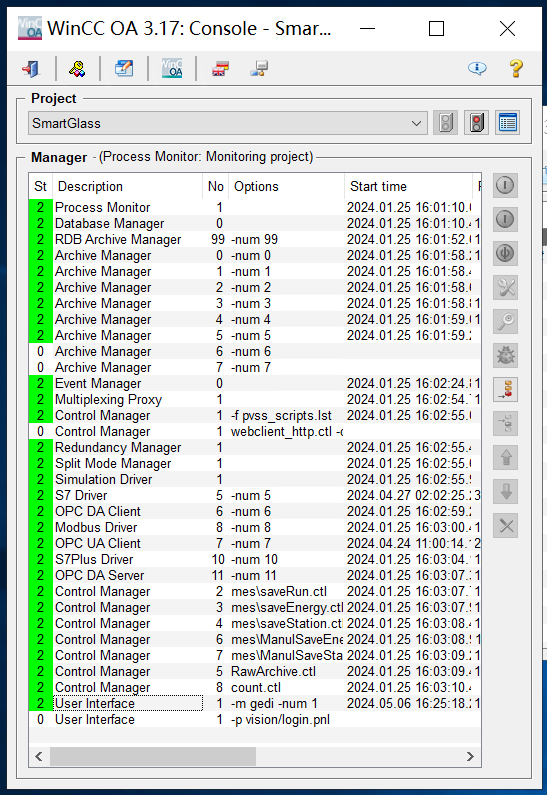This screenshot has width=547, height=795.
Task: Open help with the yellow question mark
Action: pyautogui.click(x=516, y=68)
